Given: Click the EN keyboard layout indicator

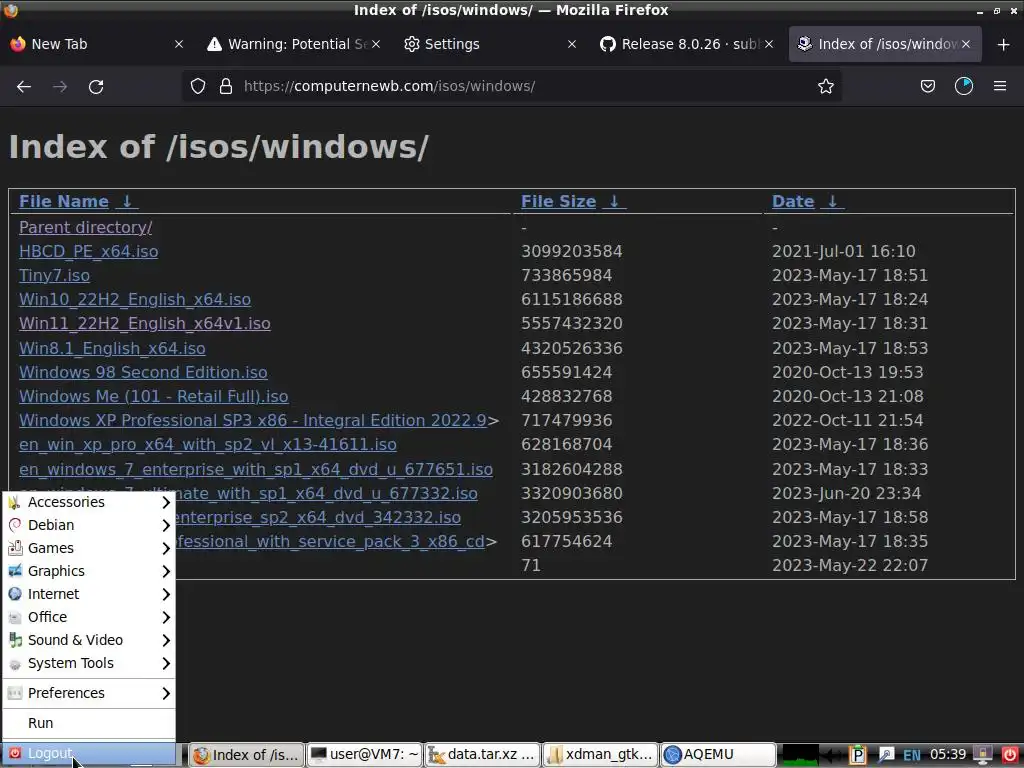Looking at the screenshot, I should coord(912,755).
